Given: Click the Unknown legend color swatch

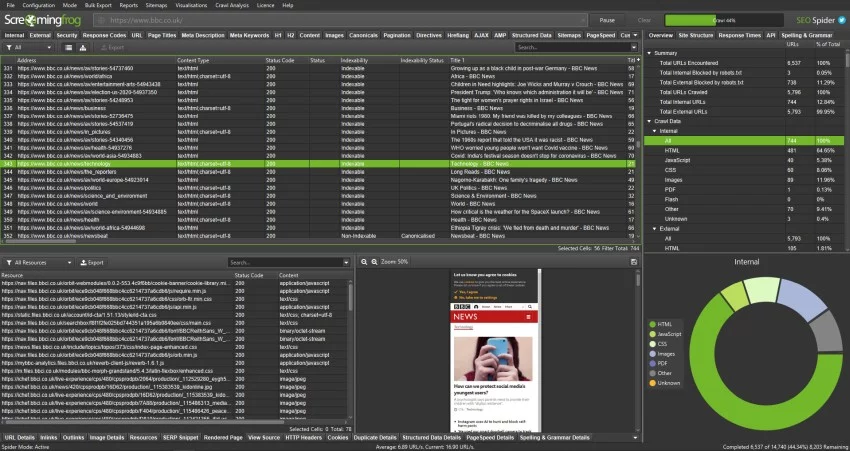Looking at the screenshot, I should pyautogui.click(x=652, y=383).
